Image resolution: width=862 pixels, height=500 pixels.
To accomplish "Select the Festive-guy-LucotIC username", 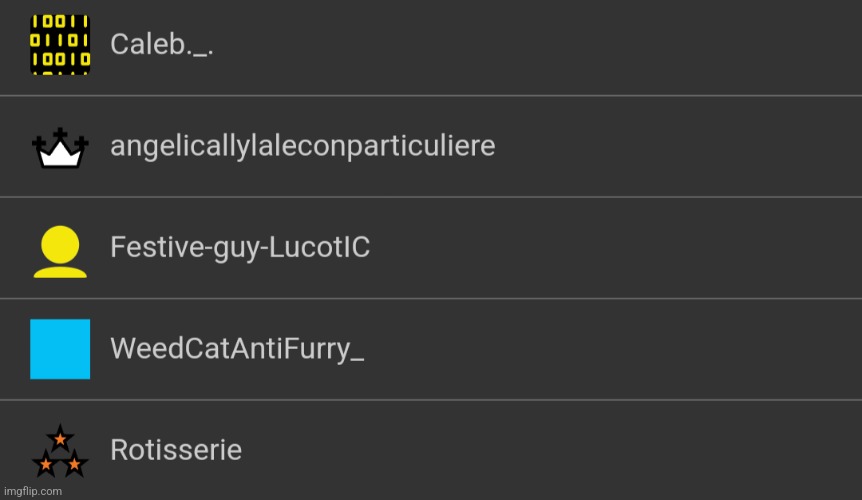I will click(240, 247).
